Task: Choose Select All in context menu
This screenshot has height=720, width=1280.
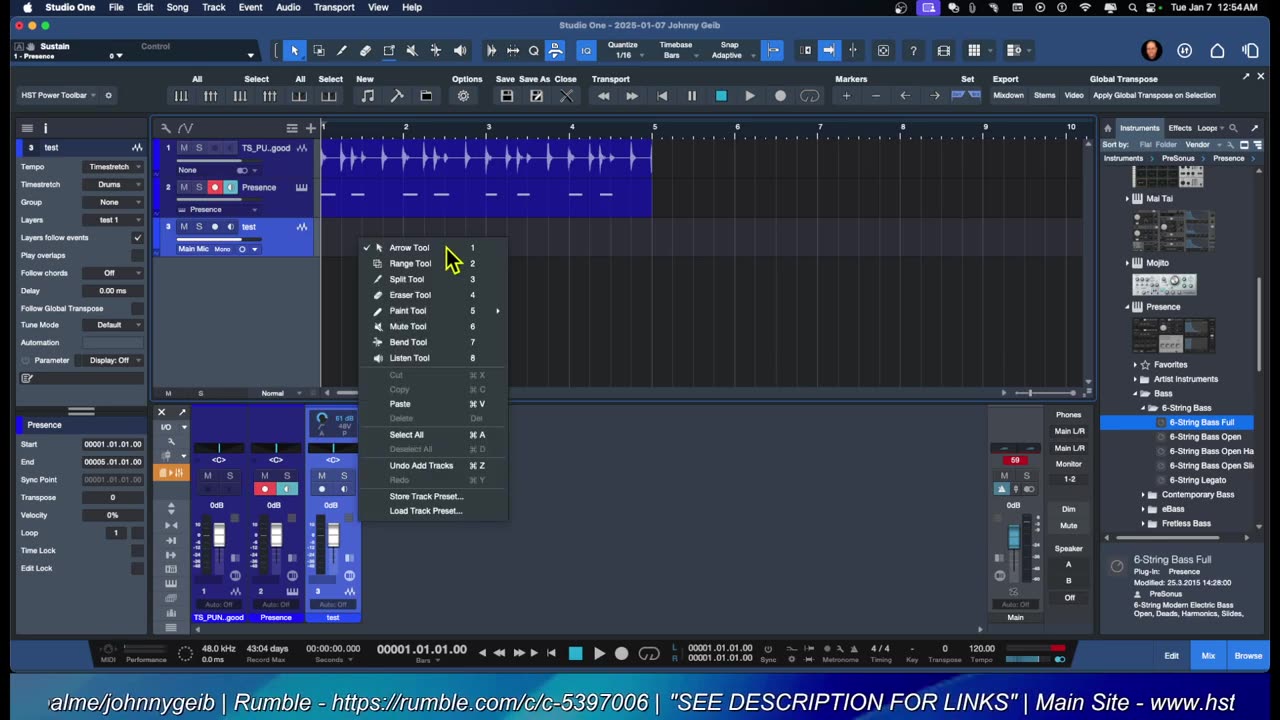Action: 407,435
